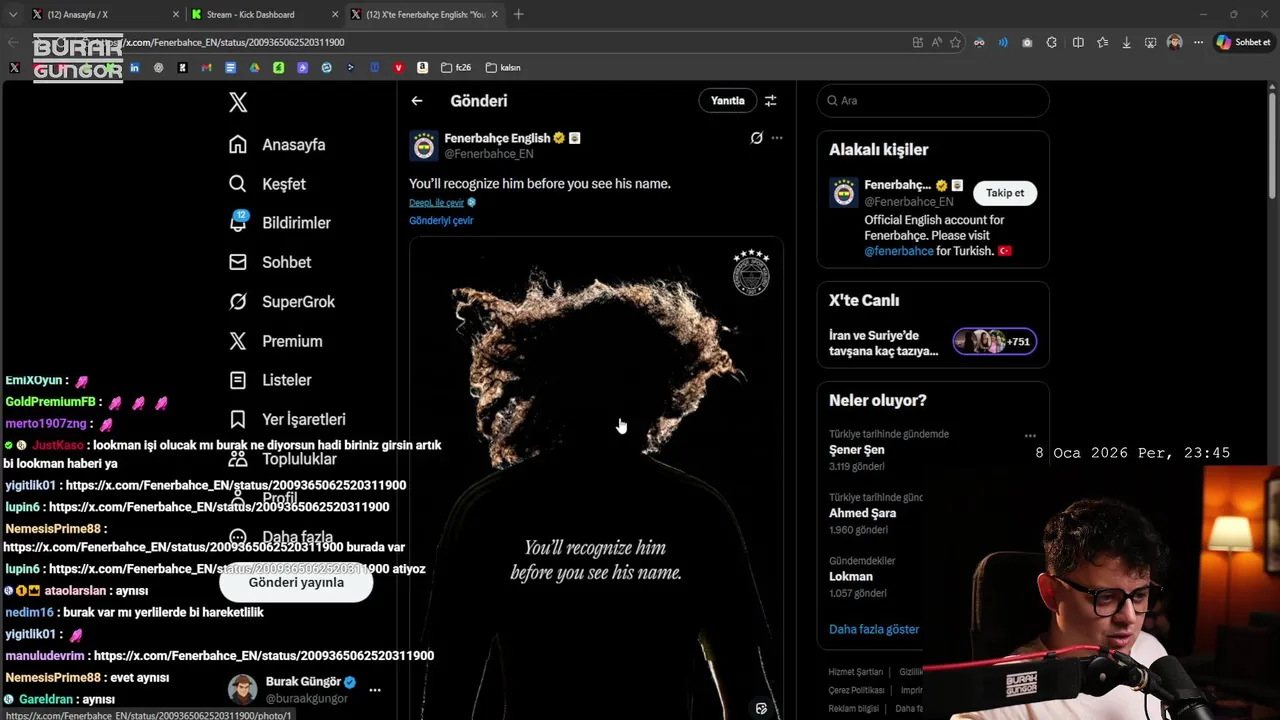Image resolution: width=1280 pixels, height=720 pixels.
Task: Click the DeepL ile çevir link
Action: [436, 203]
